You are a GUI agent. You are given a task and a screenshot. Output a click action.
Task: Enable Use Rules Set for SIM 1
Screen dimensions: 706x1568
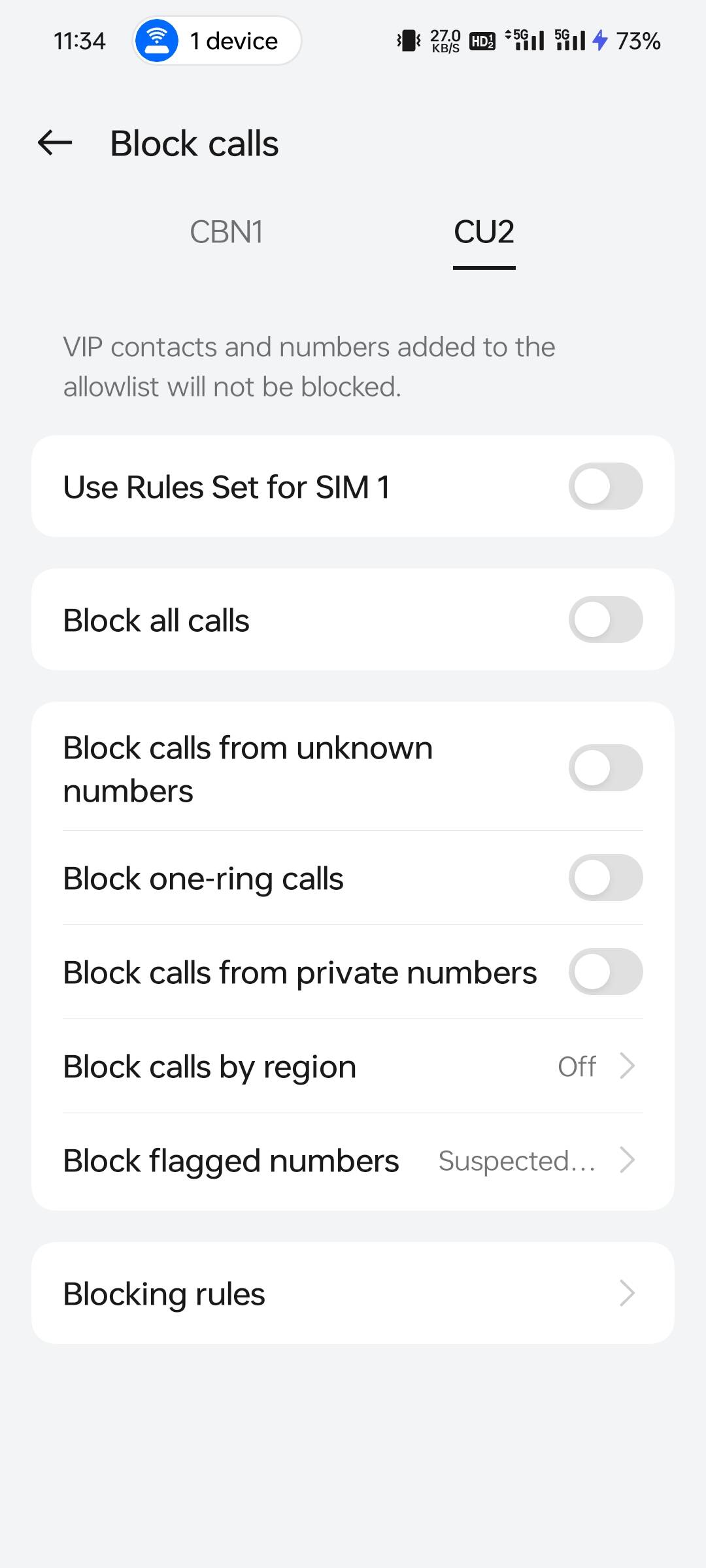click(605, 486)
